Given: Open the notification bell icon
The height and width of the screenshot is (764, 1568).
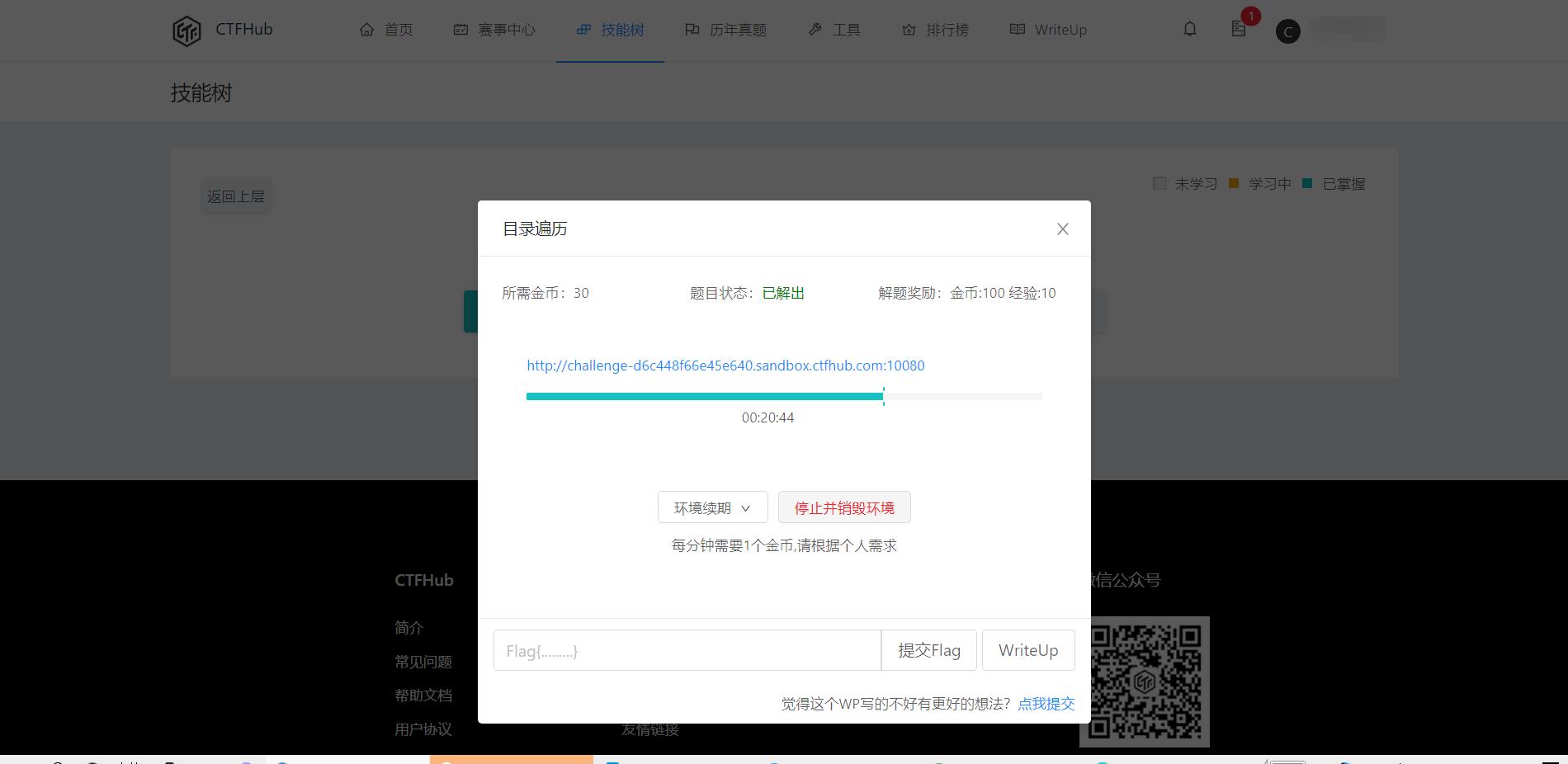Looking at the screenshot, I should (x=1189, y=29).
